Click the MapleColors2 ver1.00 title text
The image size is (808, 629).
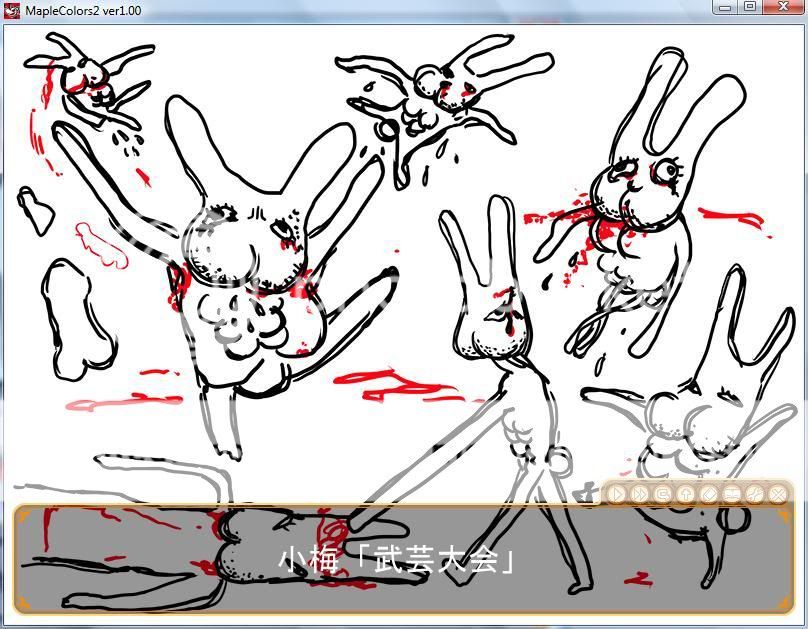coord(83,10)
